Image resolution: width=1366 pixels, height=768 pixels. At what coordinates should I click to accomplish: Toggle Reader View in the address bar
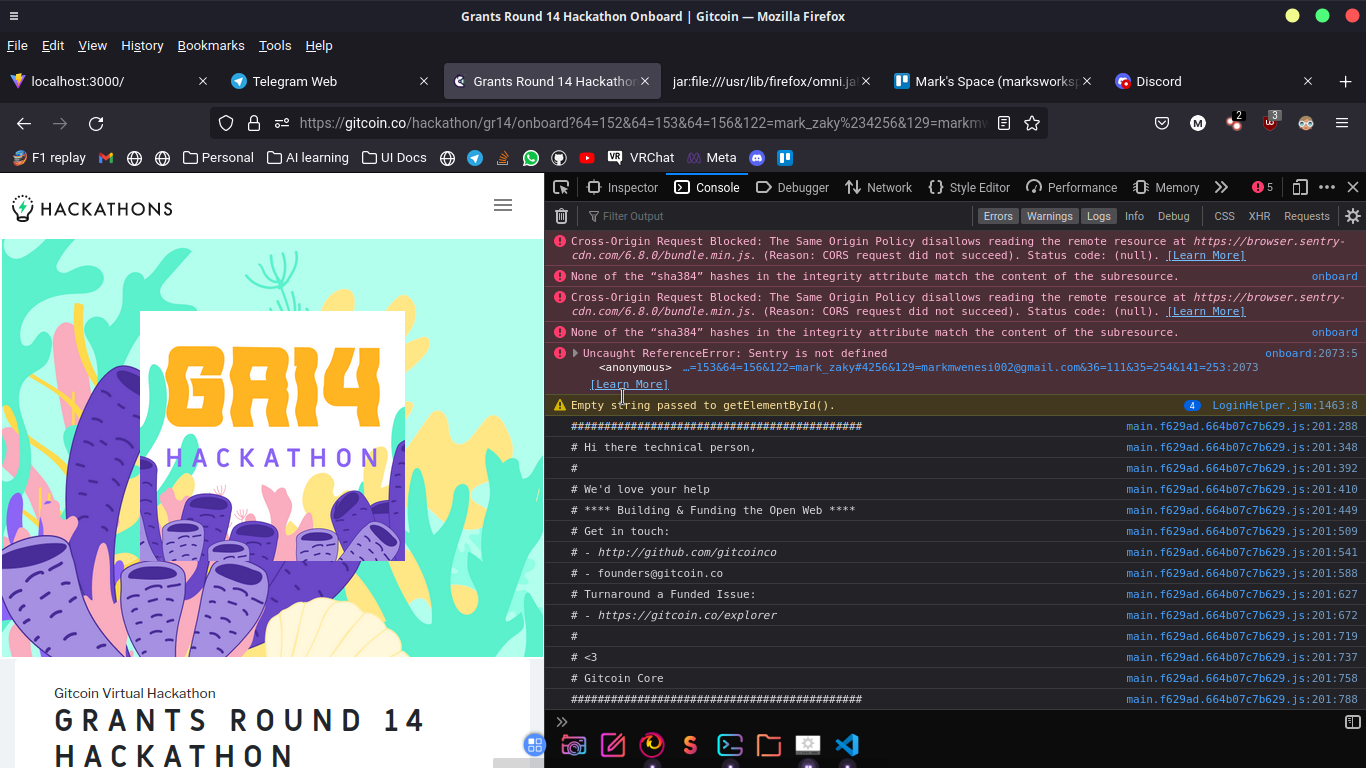[x=1004, y=123]
